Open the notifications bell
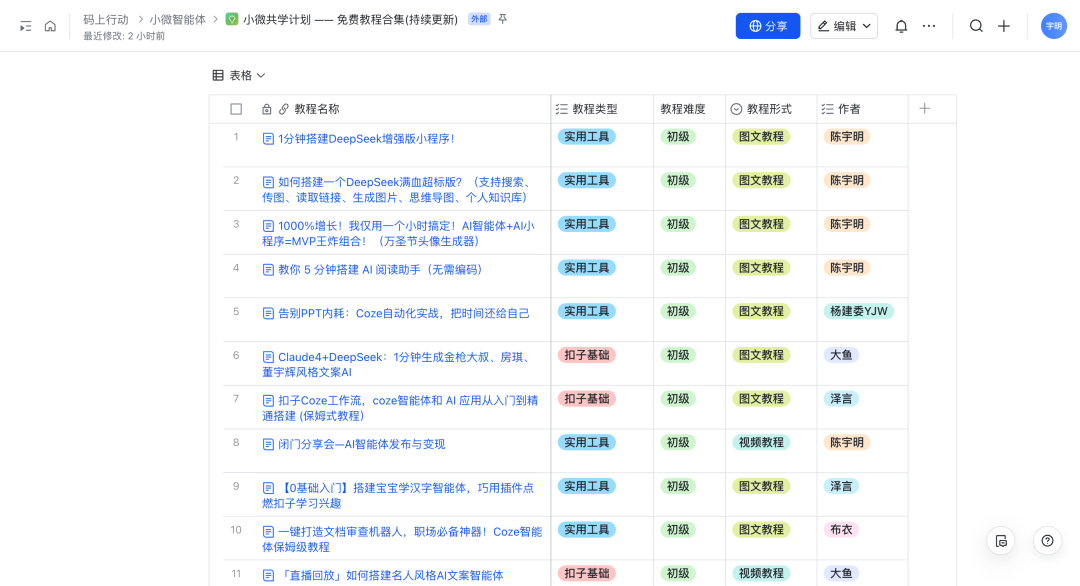The height and width of the screenshot is (586, 1080). 901,26
